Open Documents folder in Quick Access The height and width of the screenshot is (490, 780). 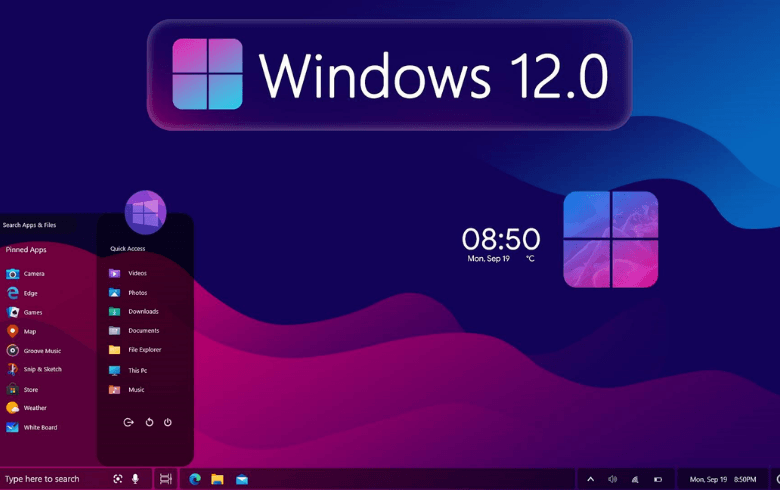134,330
